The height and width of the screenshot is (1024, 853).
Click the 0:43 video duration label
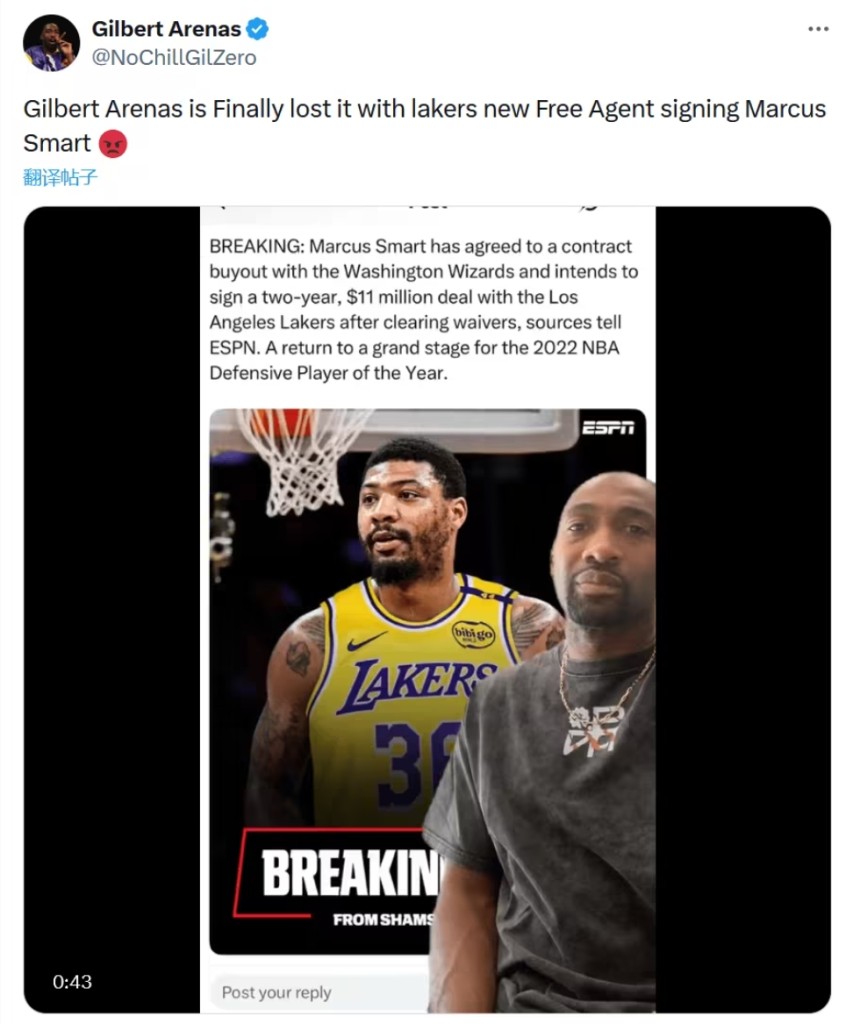pos(72,982)
